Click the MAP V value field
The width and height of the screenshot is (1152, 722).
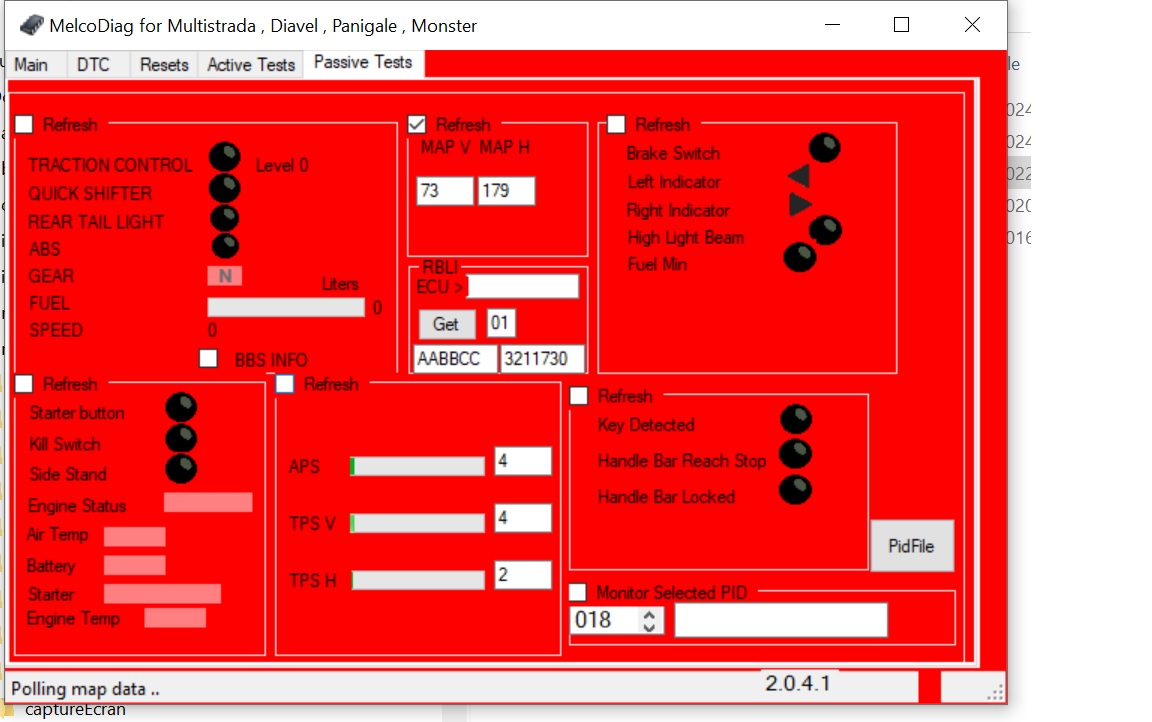(x=445, y=191)
